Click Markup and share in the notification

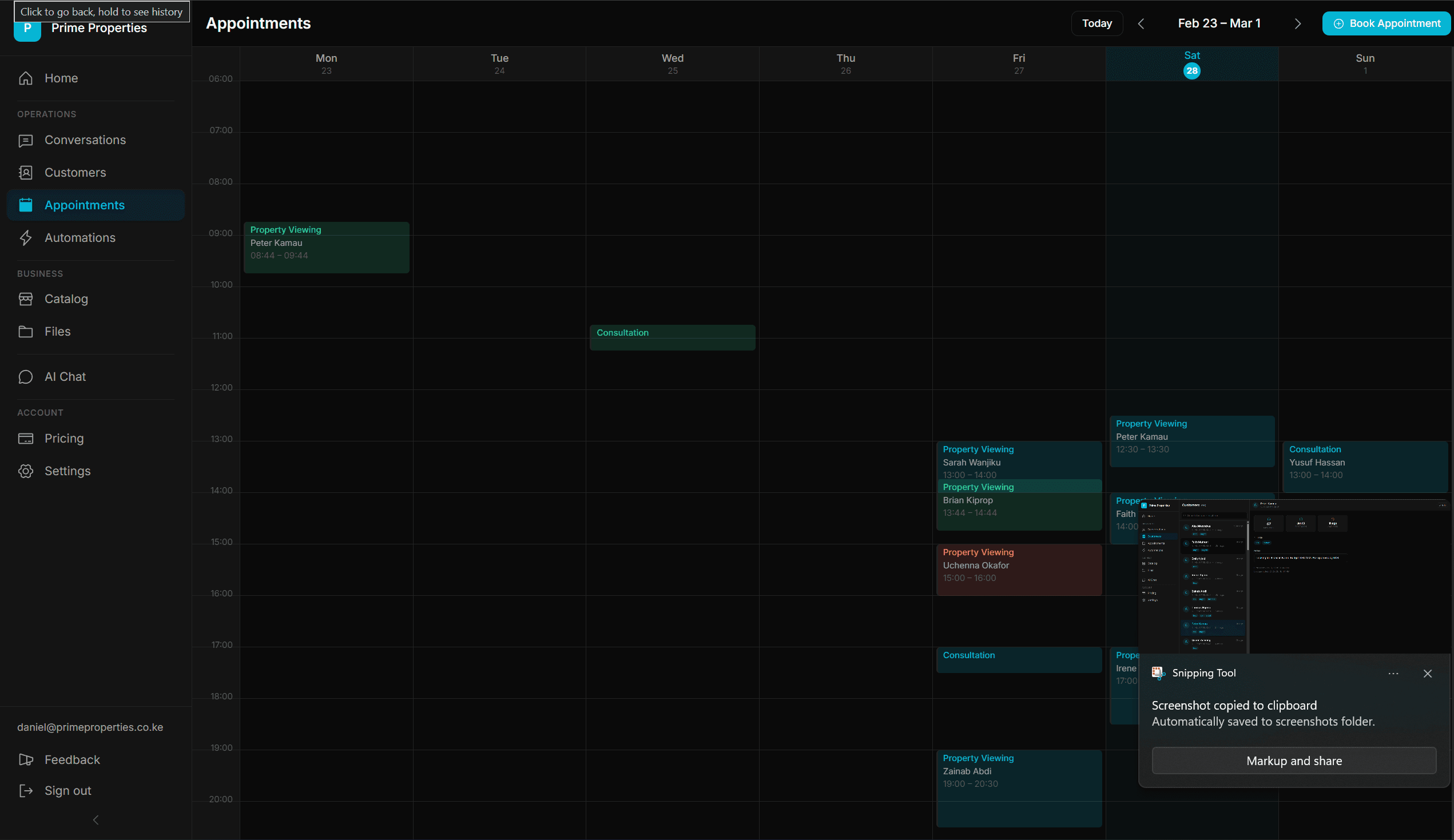[x=1294, y=761]
